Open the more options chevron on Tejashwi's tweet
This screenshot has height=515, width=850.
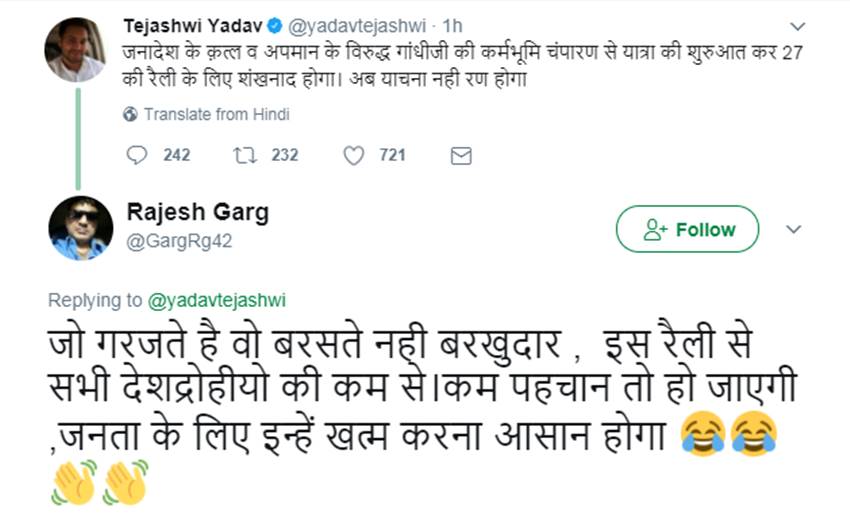point(796,25)
